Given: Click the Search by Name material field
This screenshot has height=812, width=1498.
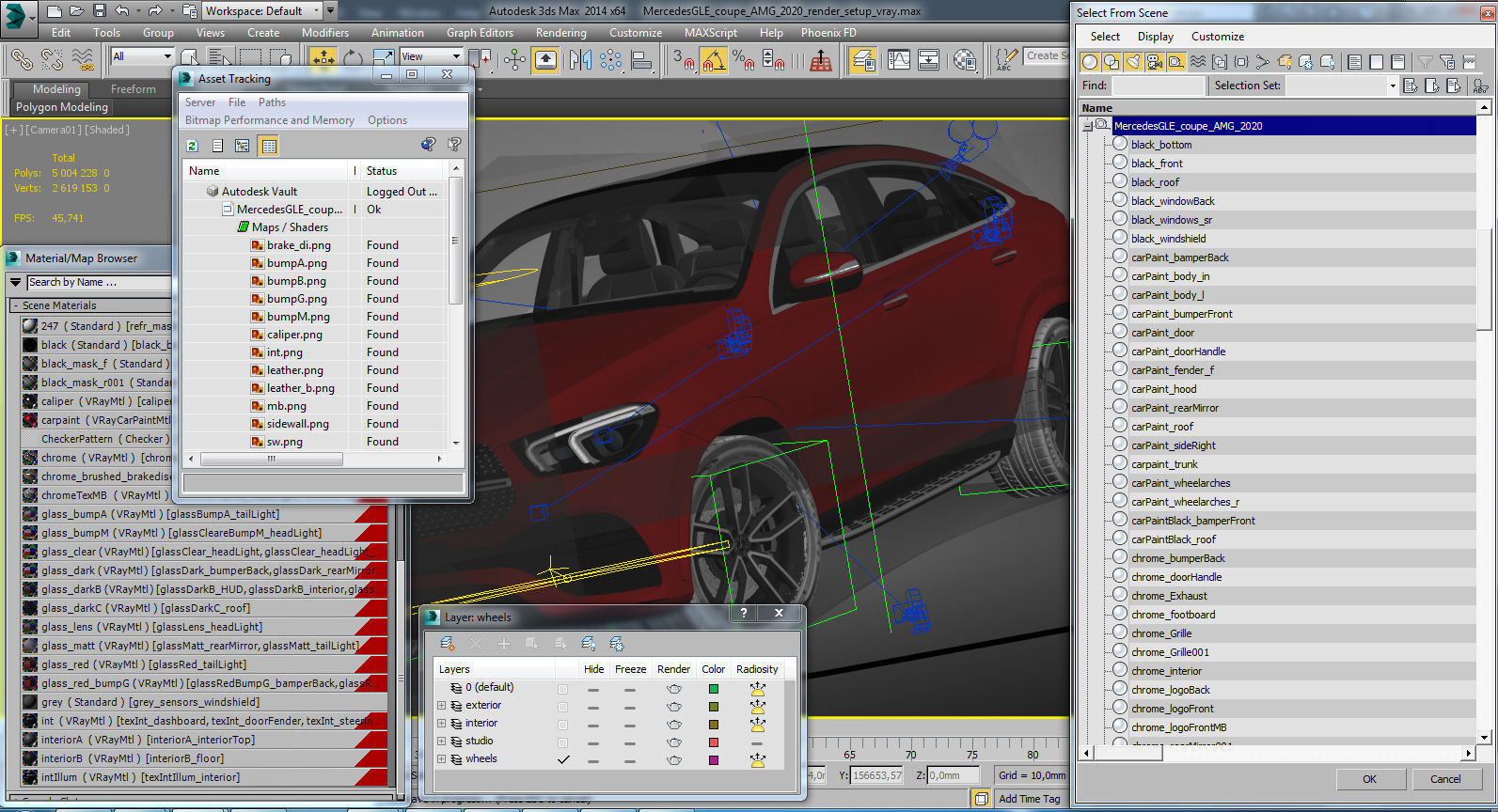Looking at the screenshot, I should 99,282.
